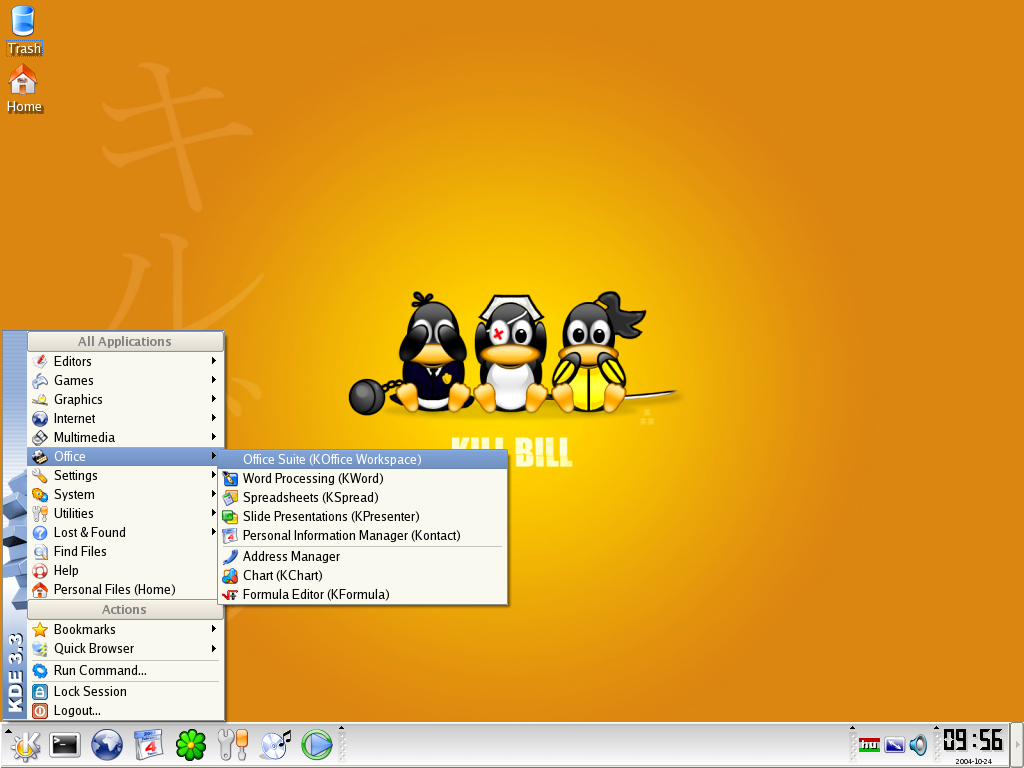Click the KSpread spreadsheet icon

coord(230,498)
